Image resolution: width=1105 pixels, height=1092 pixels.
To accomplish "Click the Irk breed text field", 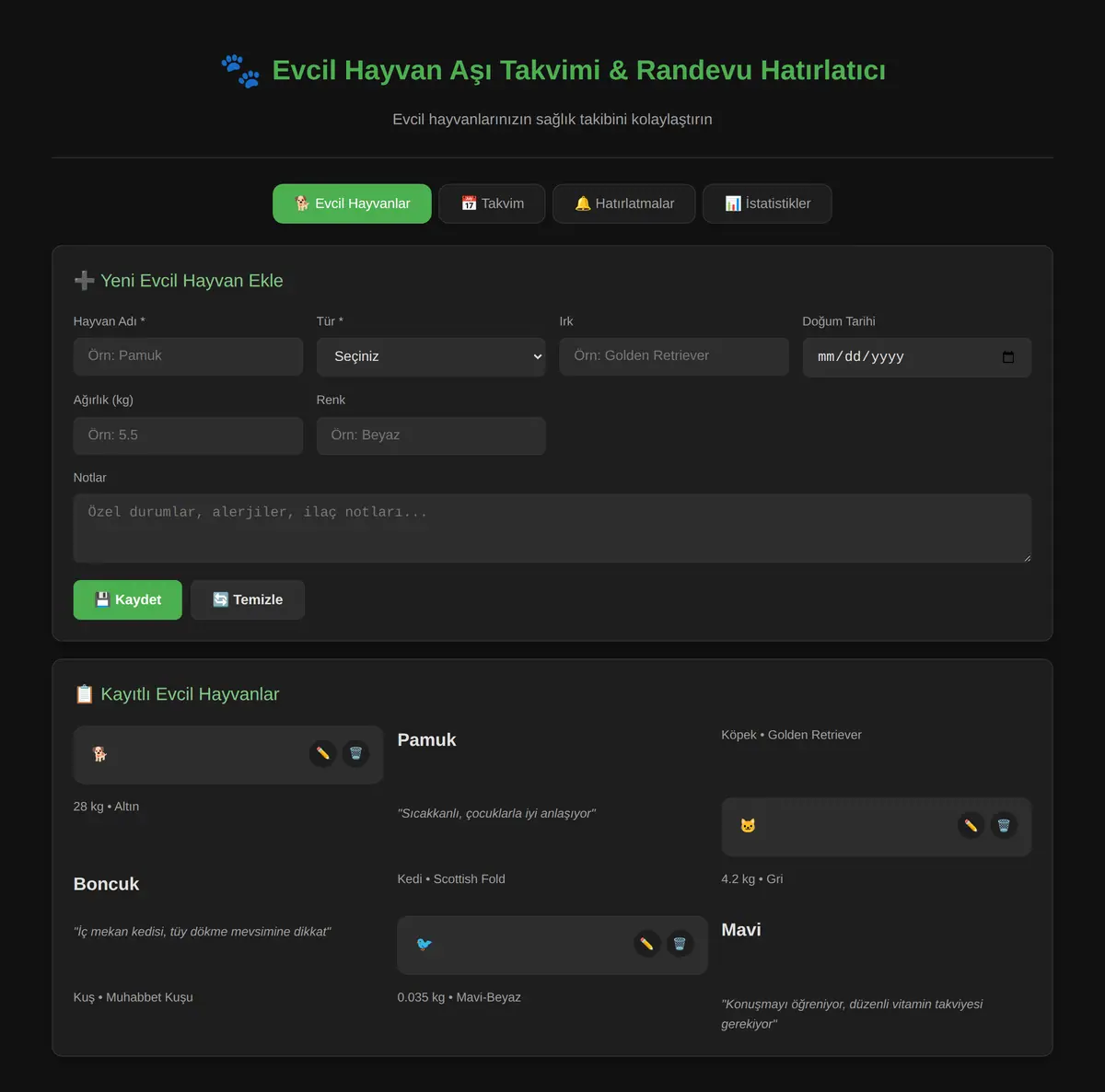I will coord(674,356).
